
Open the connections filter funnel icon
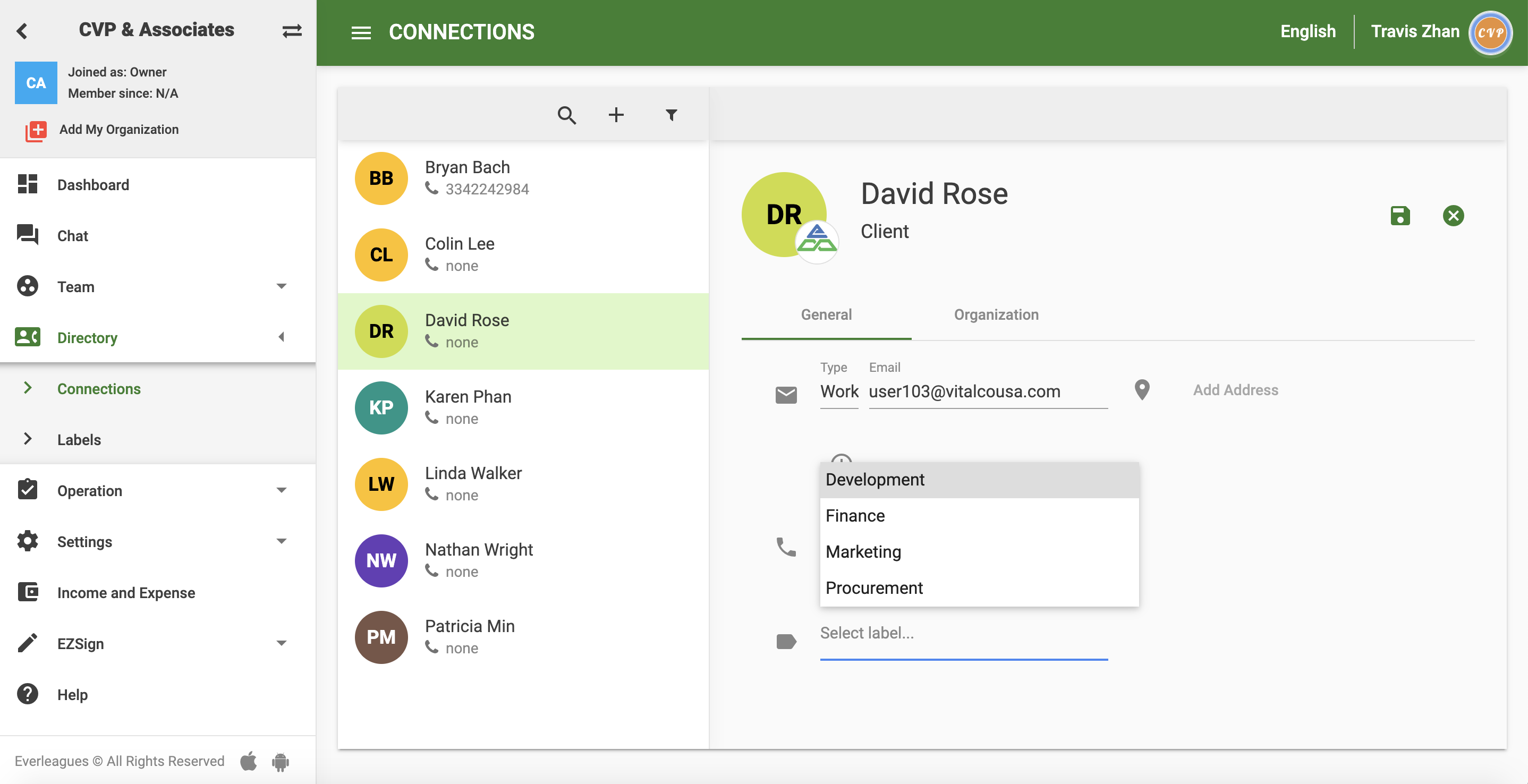(x=671, y=114)
